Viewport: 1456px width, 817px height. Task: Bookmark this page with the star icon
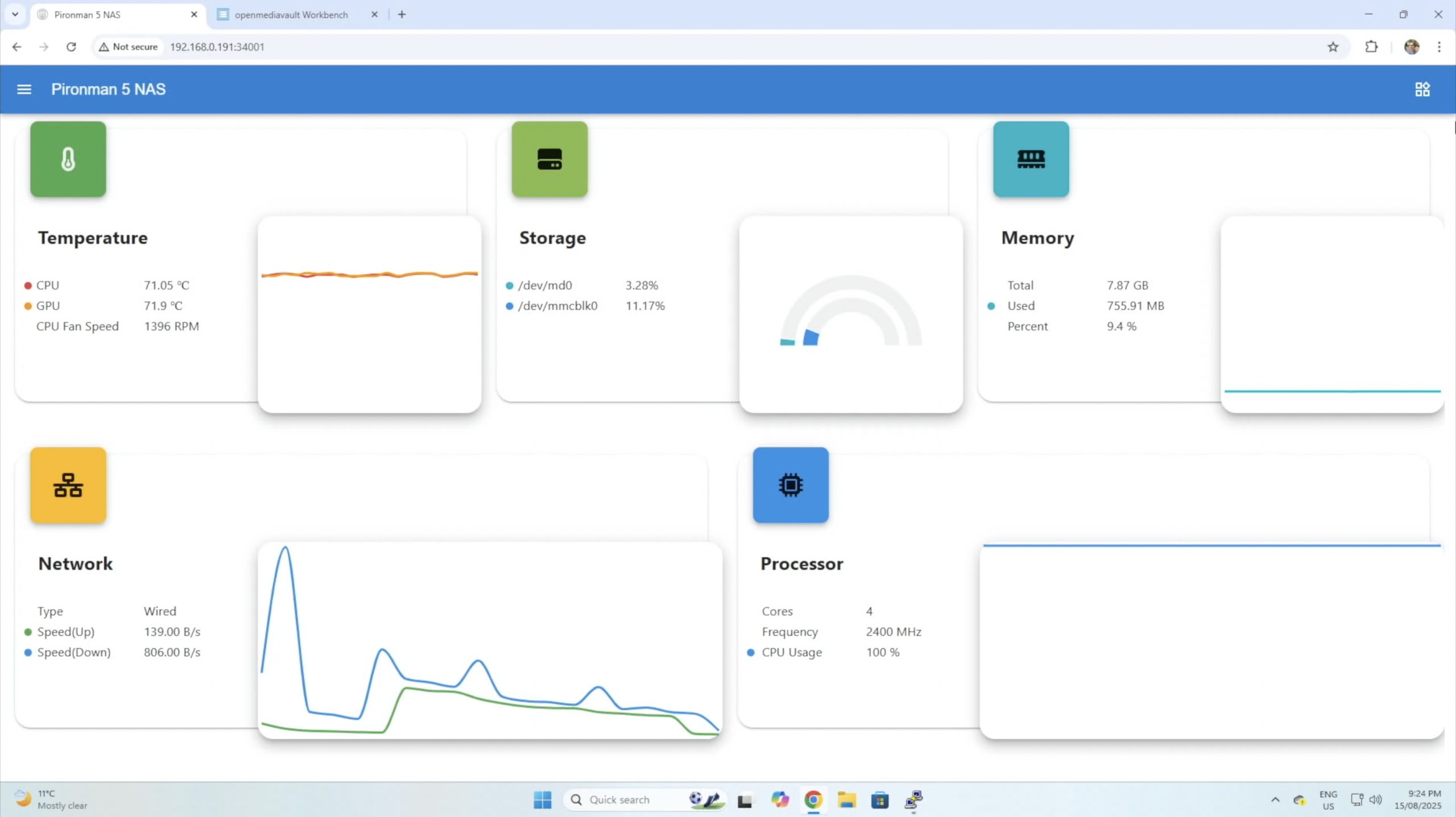(x=1333, y=47)
